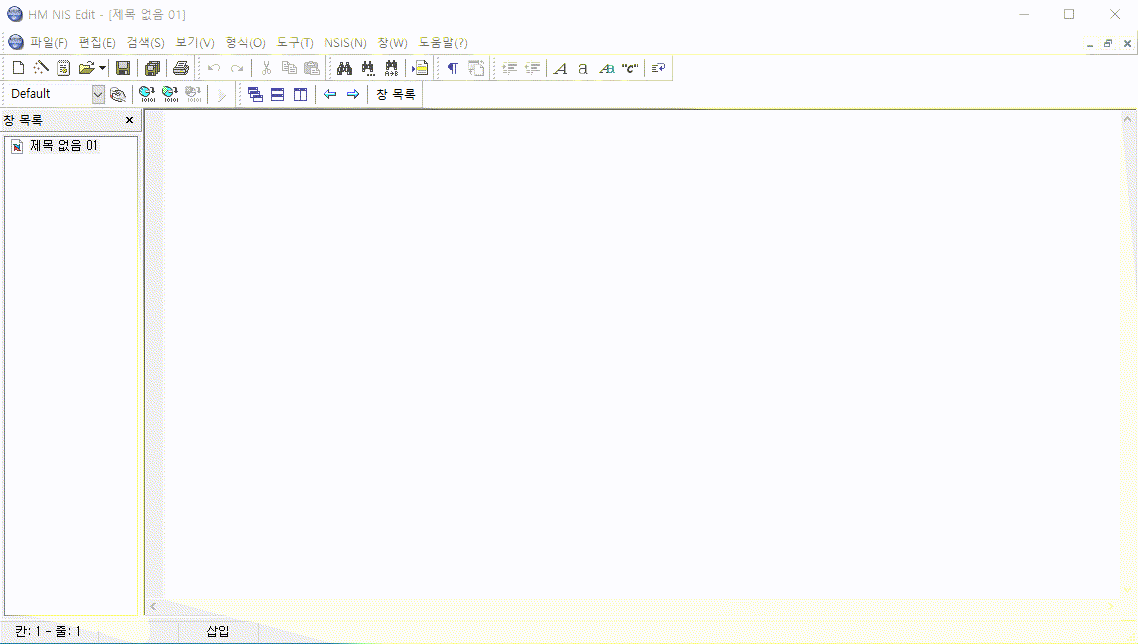1138x644 pixels.
Task: Create a new script with the blank page icon
Action: (x=18, y=68)
